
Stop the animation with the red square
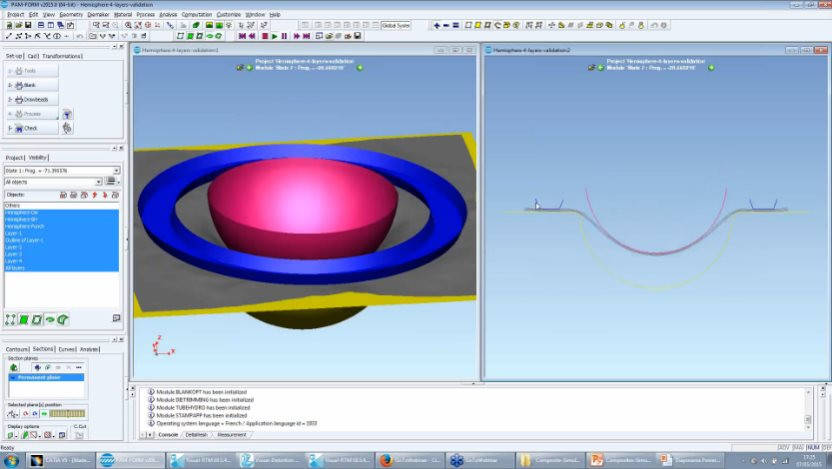click(265, 36)
